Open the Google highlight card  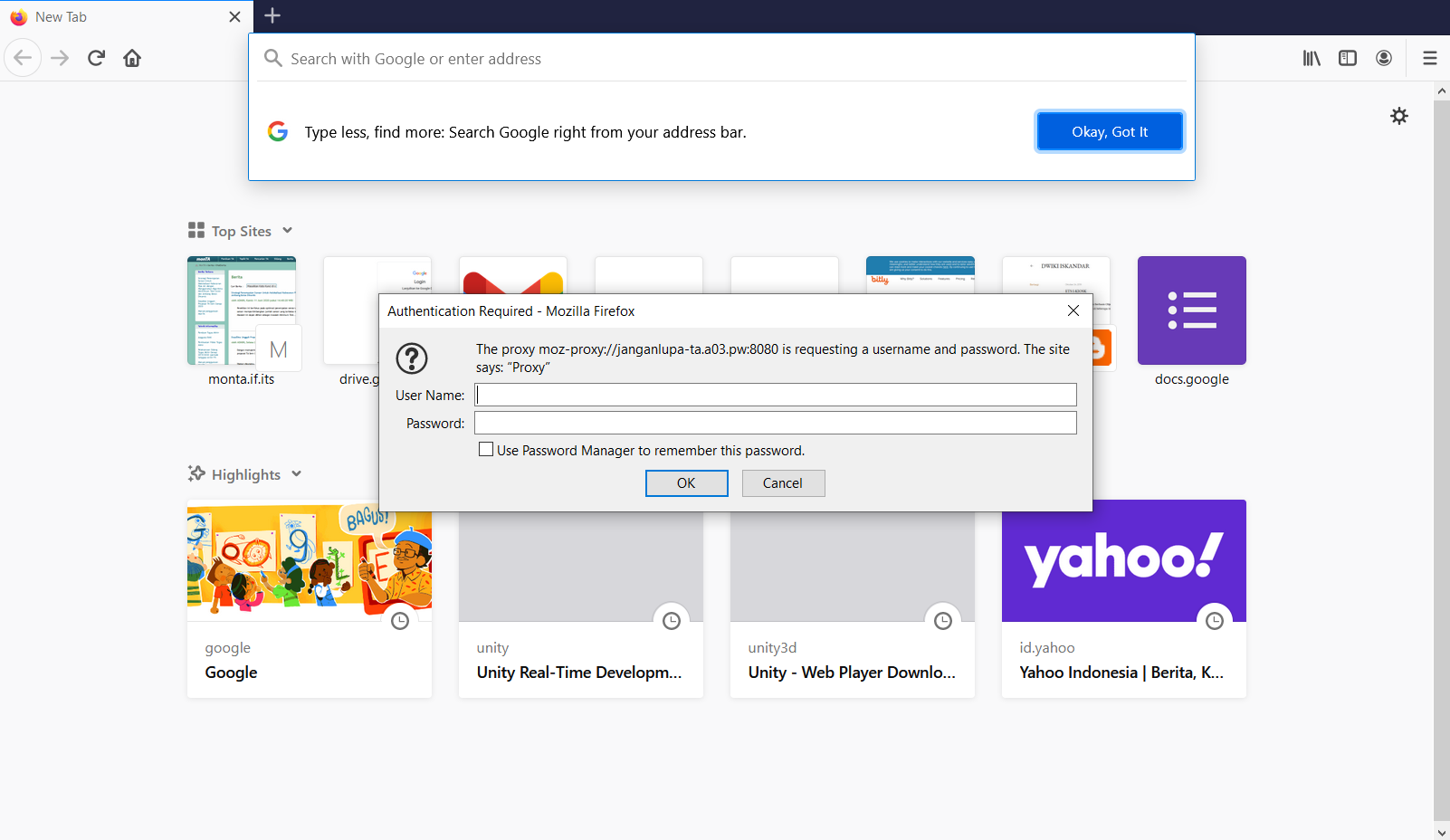310,598
